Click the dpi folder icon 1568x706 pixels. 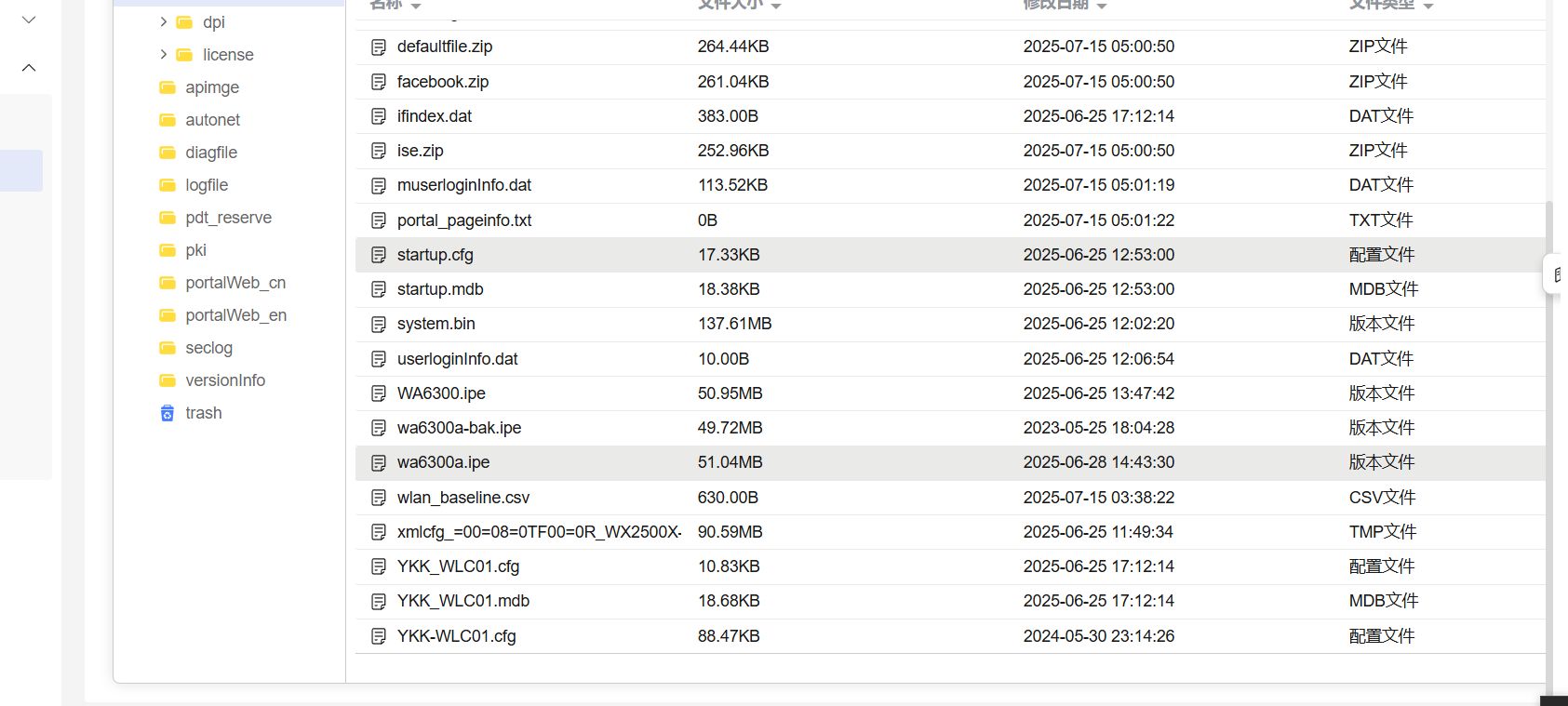184,22
